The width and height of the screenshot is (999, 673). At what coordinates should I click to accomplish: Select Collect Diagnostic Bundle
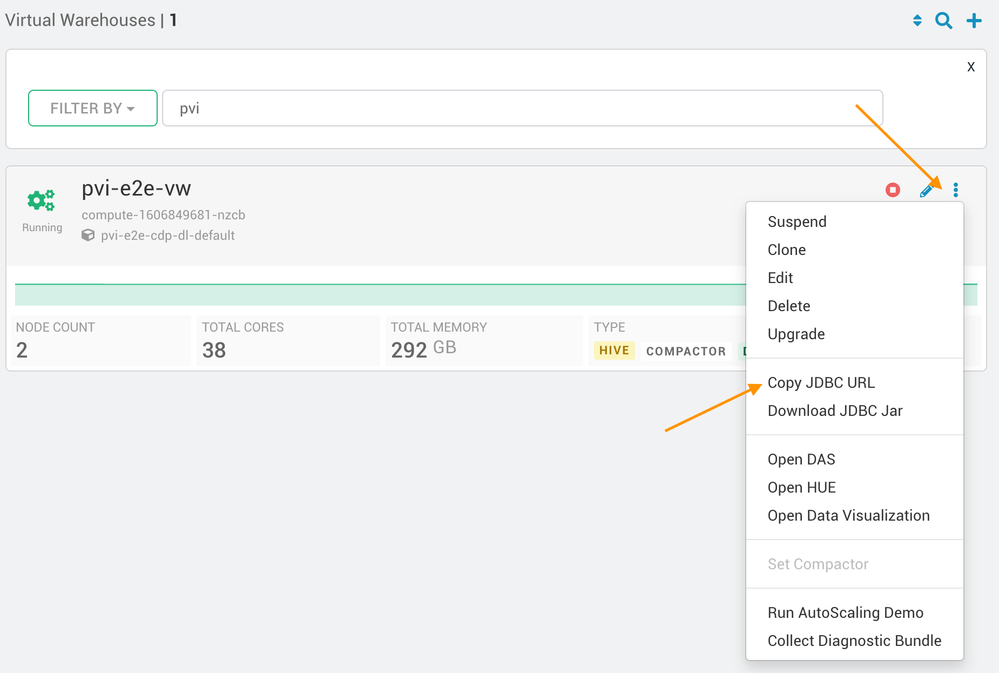(x=854, y=641)
